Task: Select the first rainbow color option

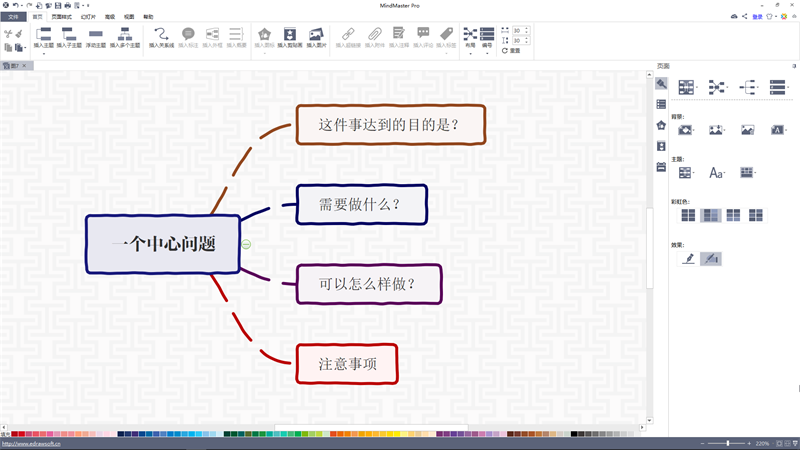Action: (x=688, y=215)
